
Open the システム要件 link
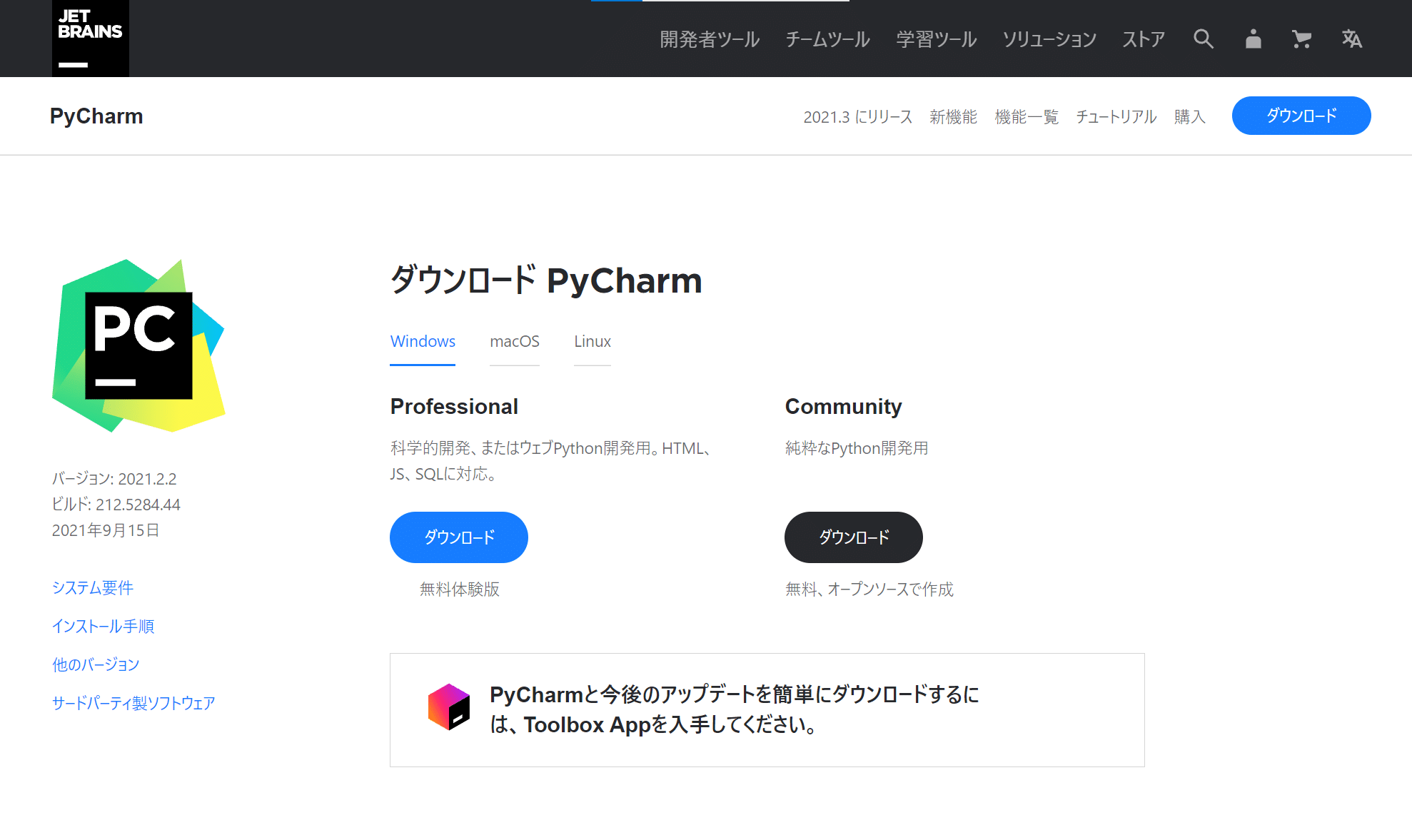93,587
